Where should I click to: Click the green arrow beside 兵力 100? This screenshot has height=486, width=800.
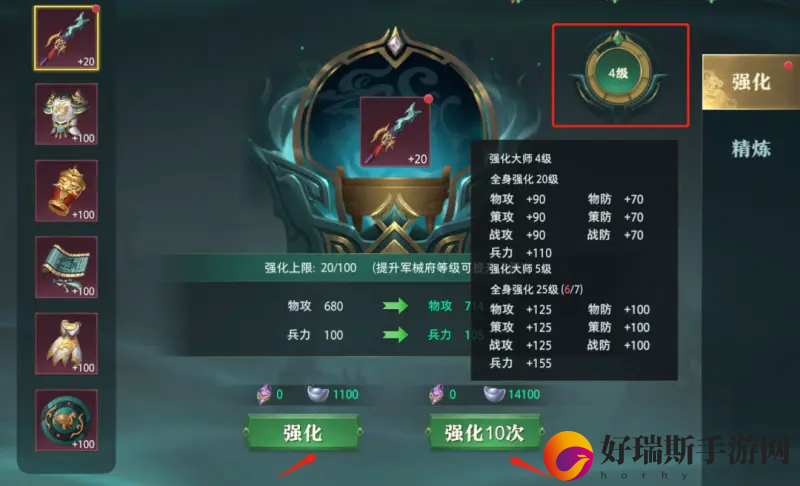point(395,335)
